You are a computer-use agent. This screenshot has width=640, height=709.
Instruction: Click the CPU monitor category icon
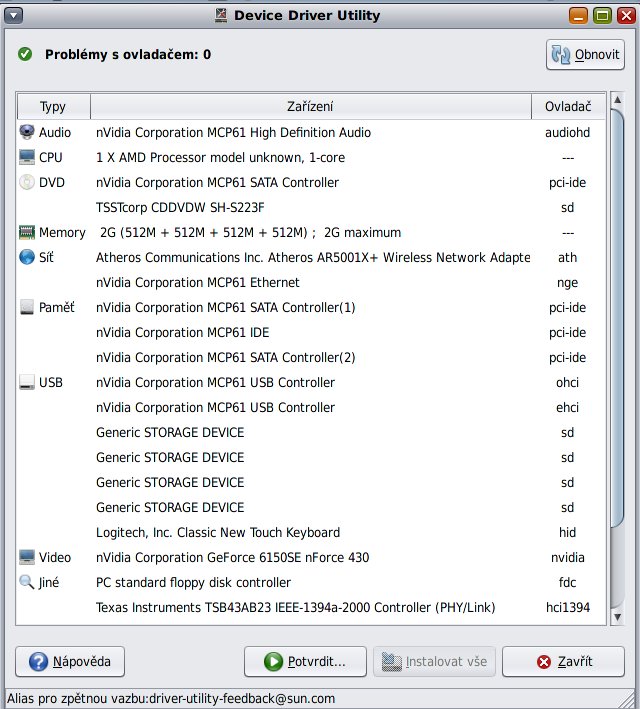tap(27, 157)
